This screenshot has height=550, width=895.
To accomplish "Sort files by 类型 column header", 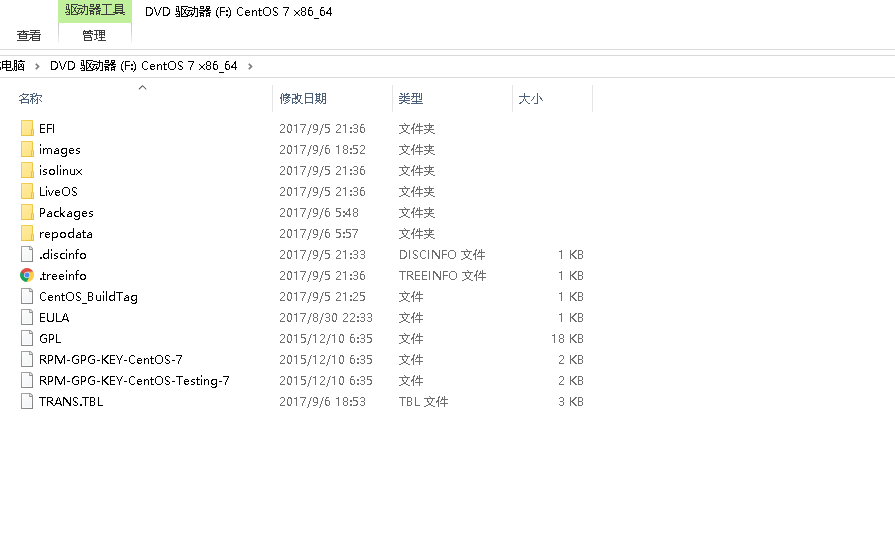I will (411, 99).
